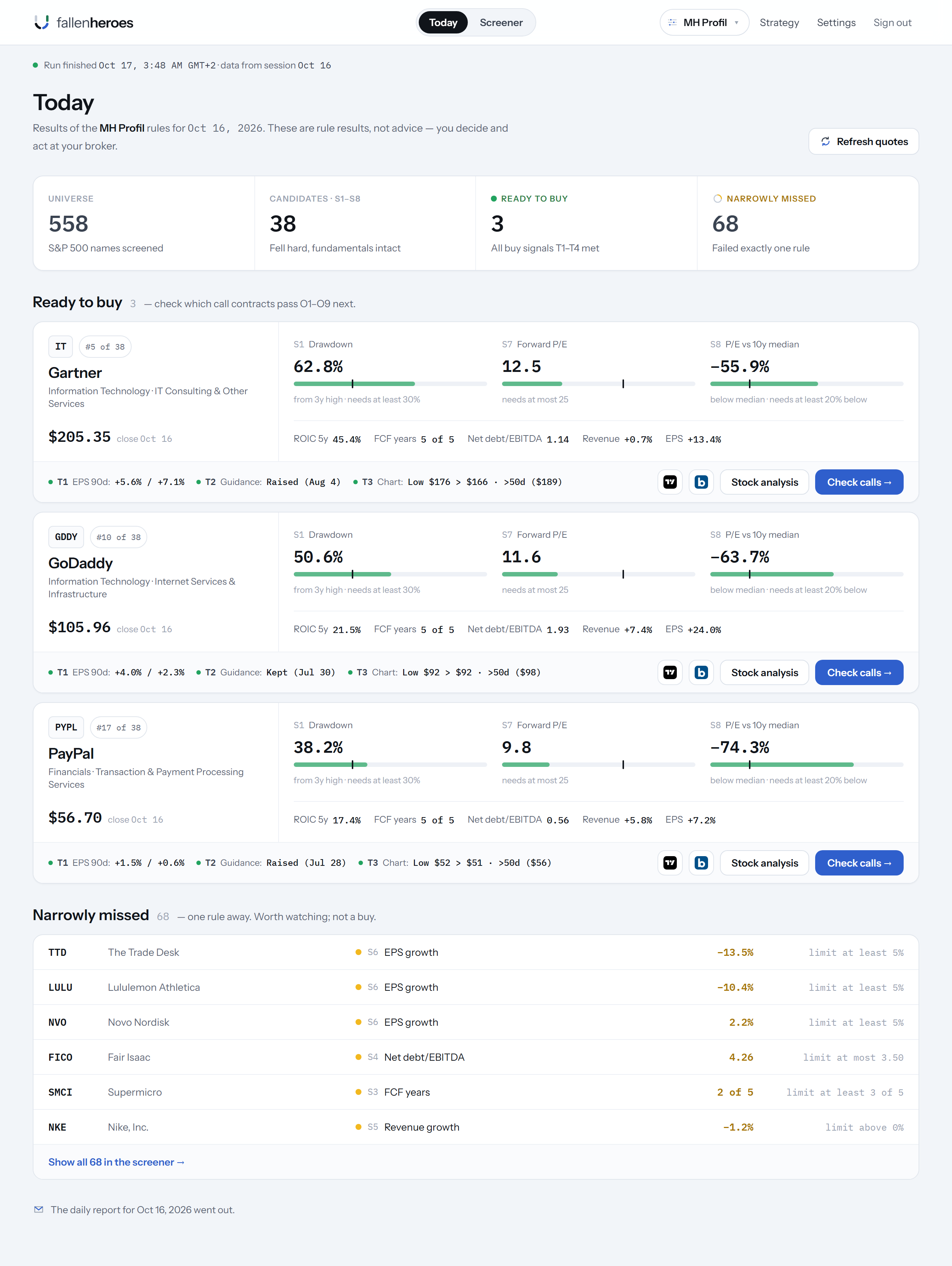The width and height of the screenshot is (952, 1266).
Task: Open TradingView icon for Gartner
Action: pyautogui.click(x=670, y=482)
